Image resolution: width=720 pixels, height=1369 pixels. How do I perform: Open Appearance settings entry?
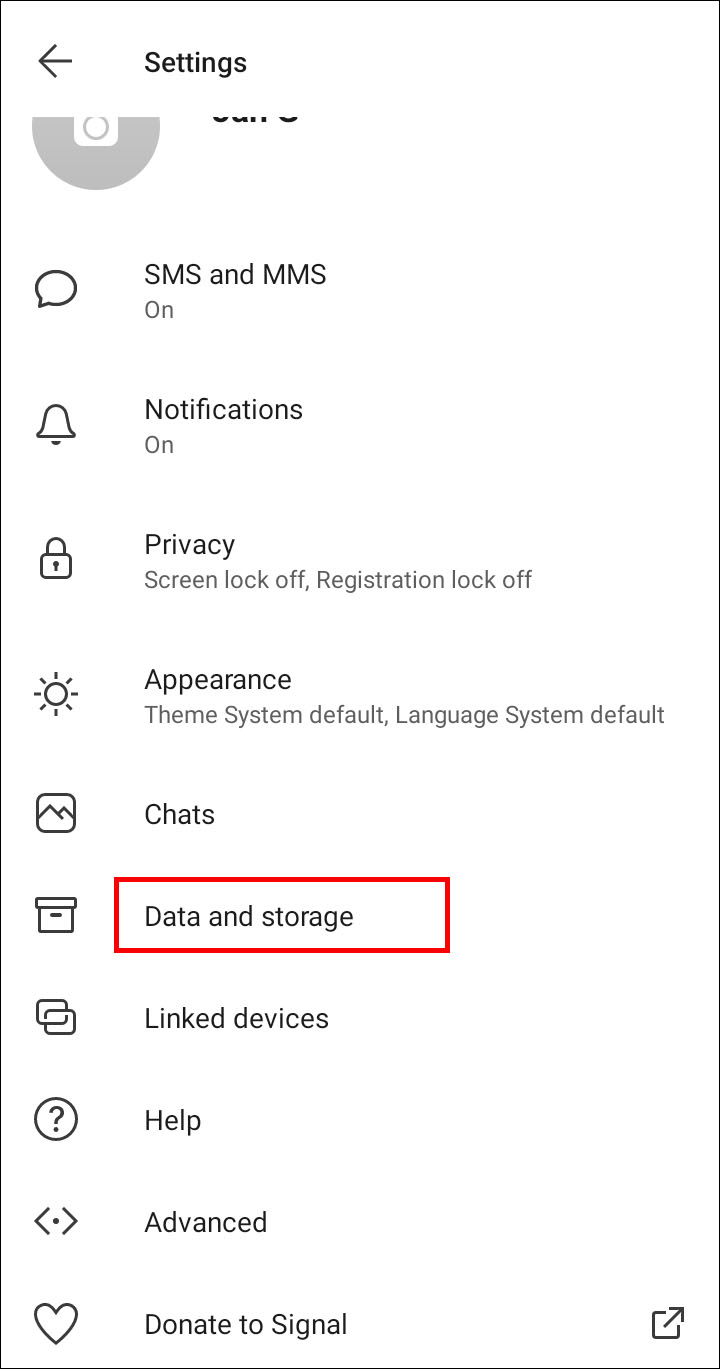218,680
